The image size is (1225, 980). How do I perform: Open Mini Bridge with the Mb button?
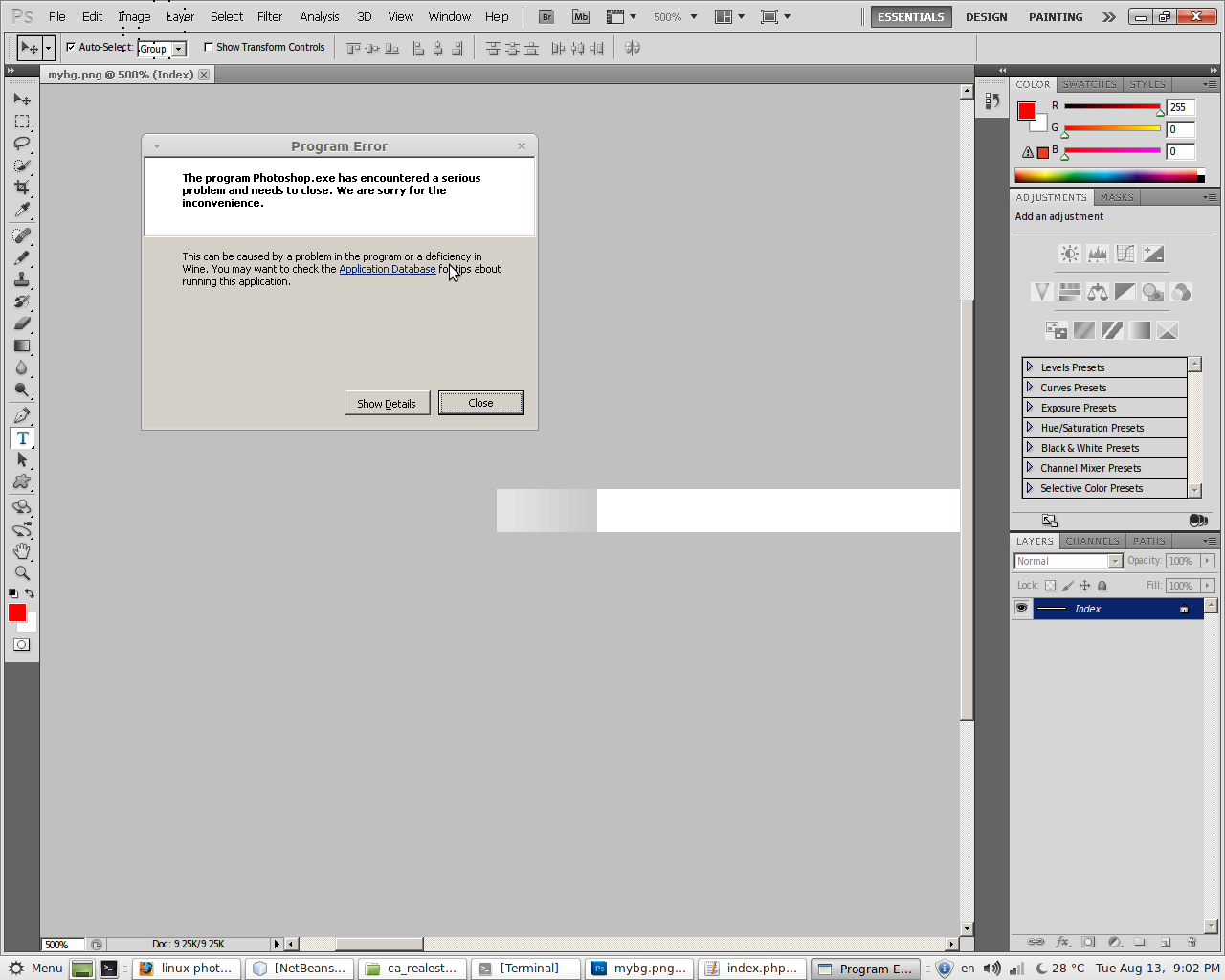click(x=581, y=16)
